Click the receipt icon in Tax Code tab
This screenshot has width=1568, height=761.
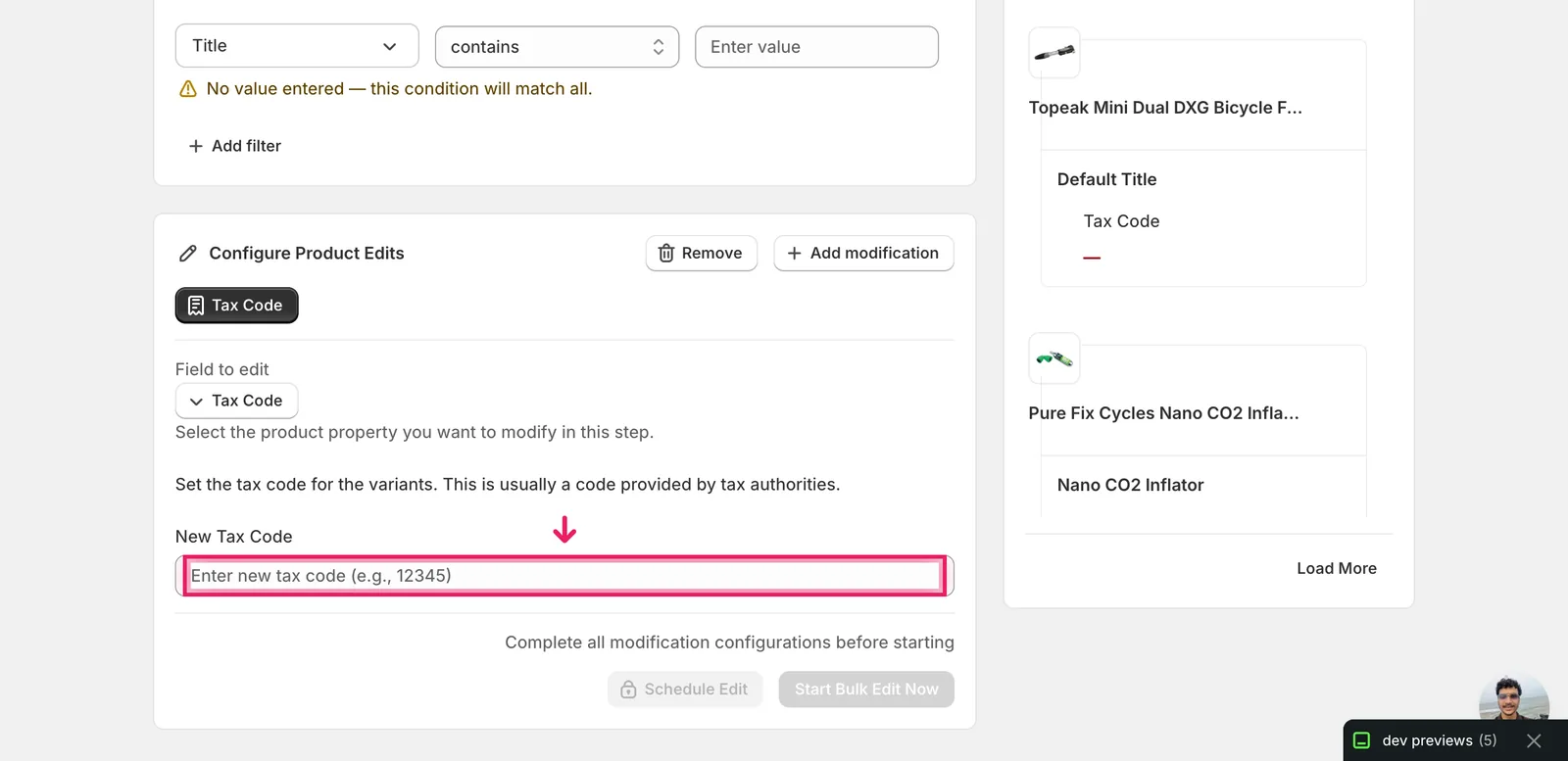pyautogui.click(x=196, y=306)
